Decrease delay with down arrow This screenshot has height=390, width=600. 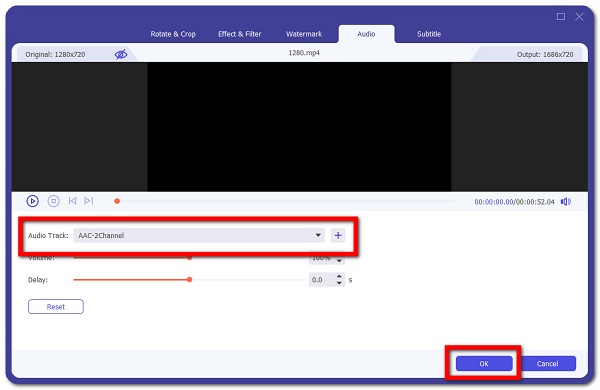[x=339, y=283]
